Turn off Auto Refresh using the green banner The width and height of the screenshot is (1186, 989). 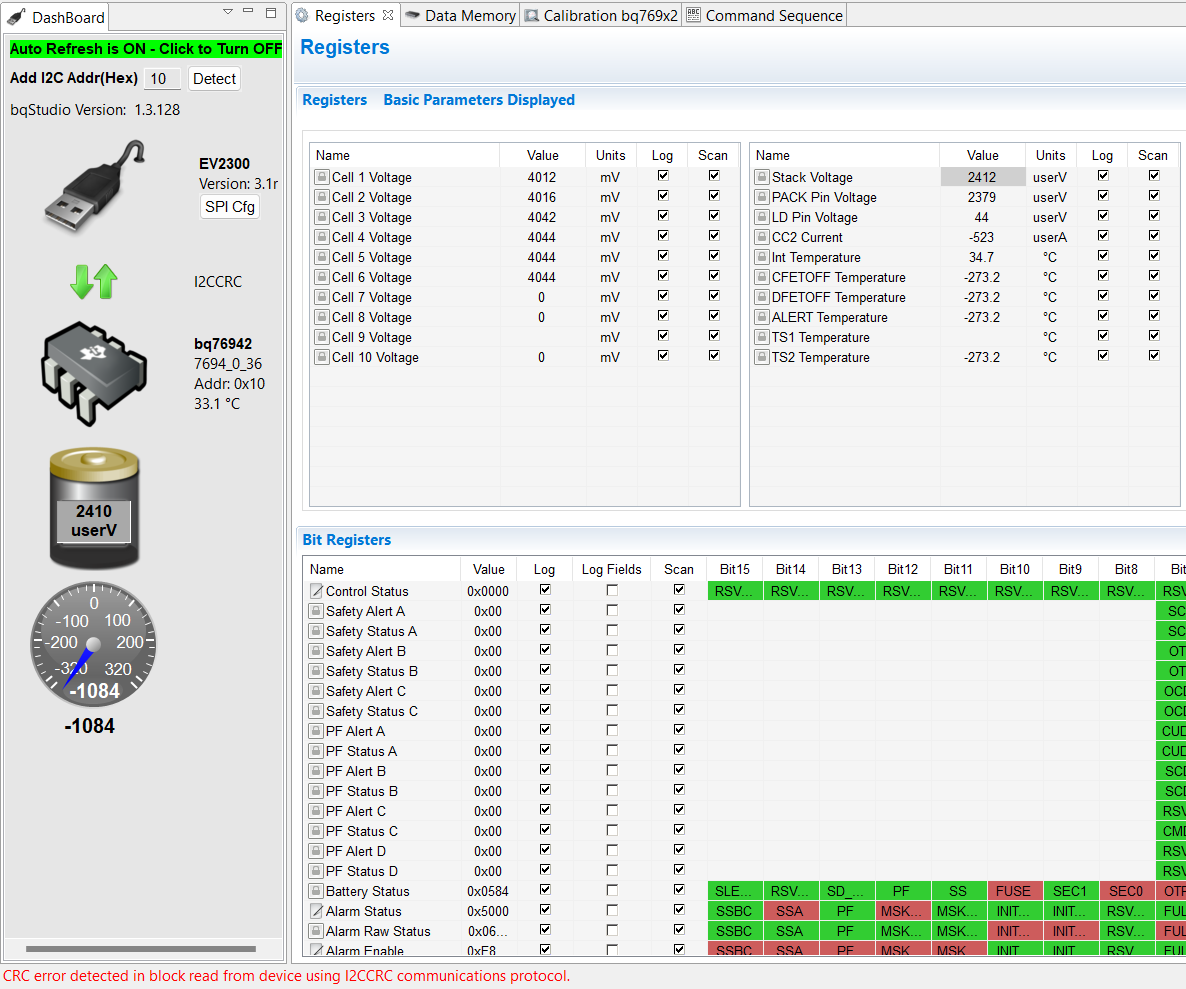[x=146, y=49]
